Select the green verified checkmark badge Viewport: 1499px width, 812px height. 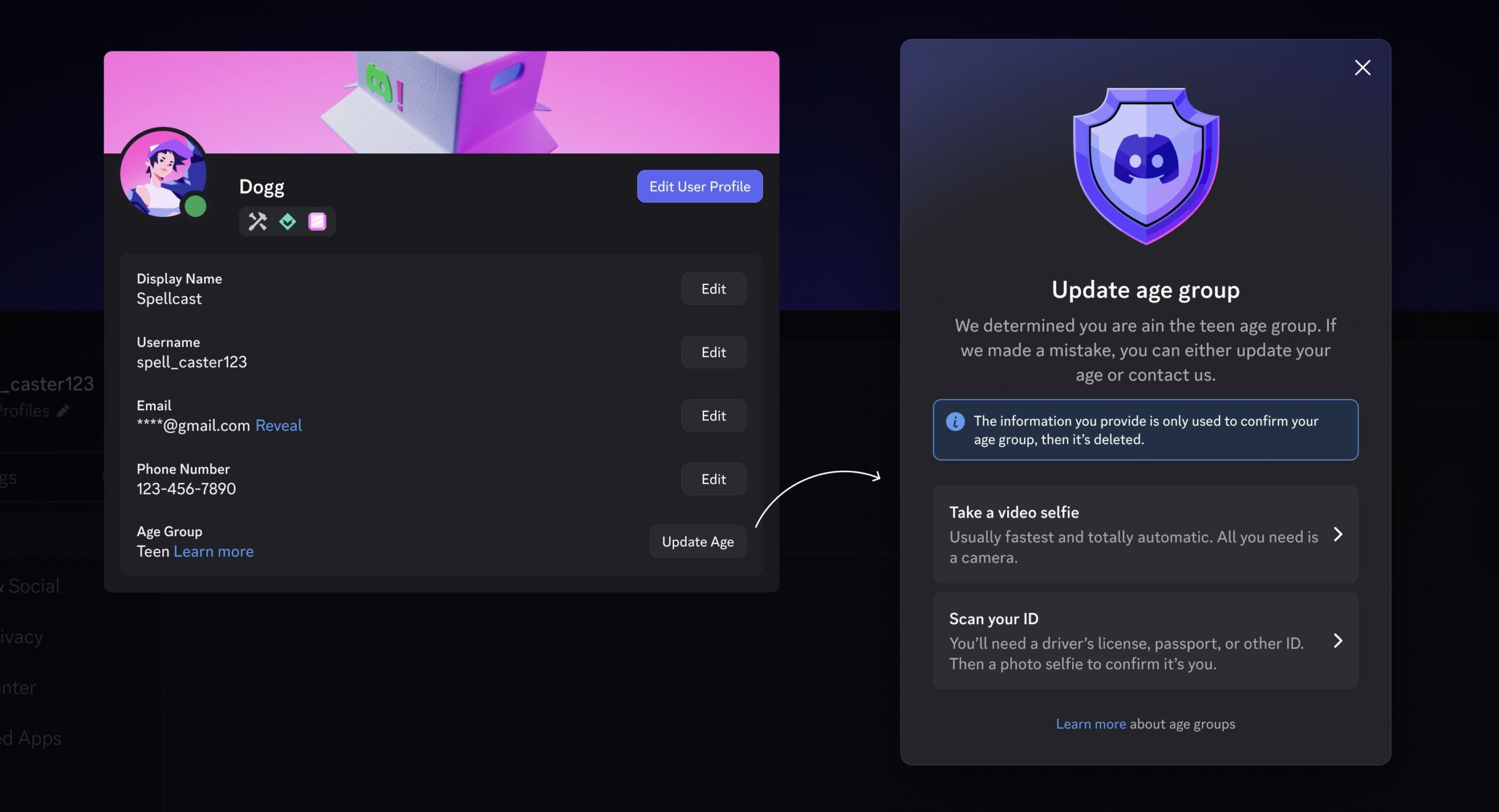click(x=288, y=222)
